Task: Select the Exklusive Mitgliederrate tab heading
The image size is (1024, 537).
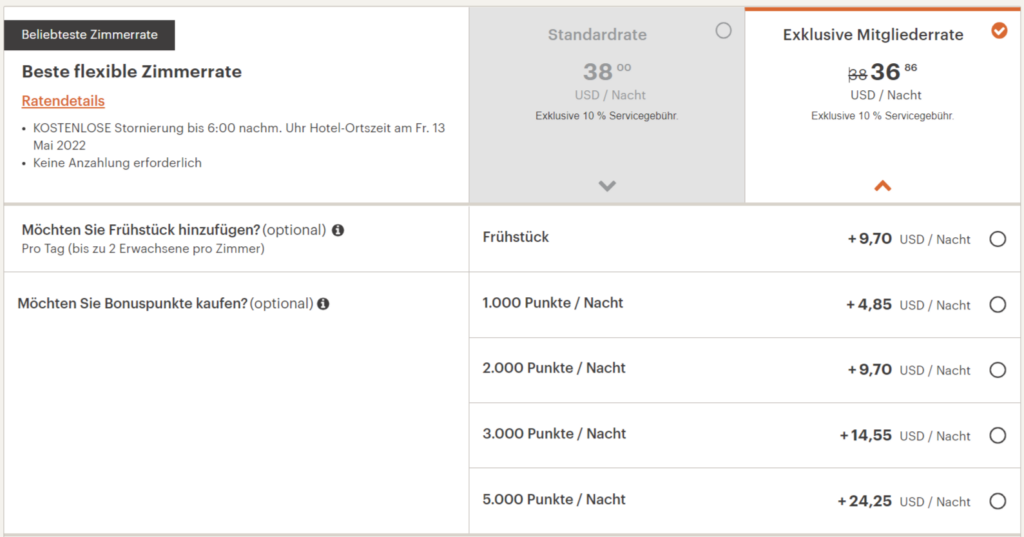Action: (x=873, y=35)
